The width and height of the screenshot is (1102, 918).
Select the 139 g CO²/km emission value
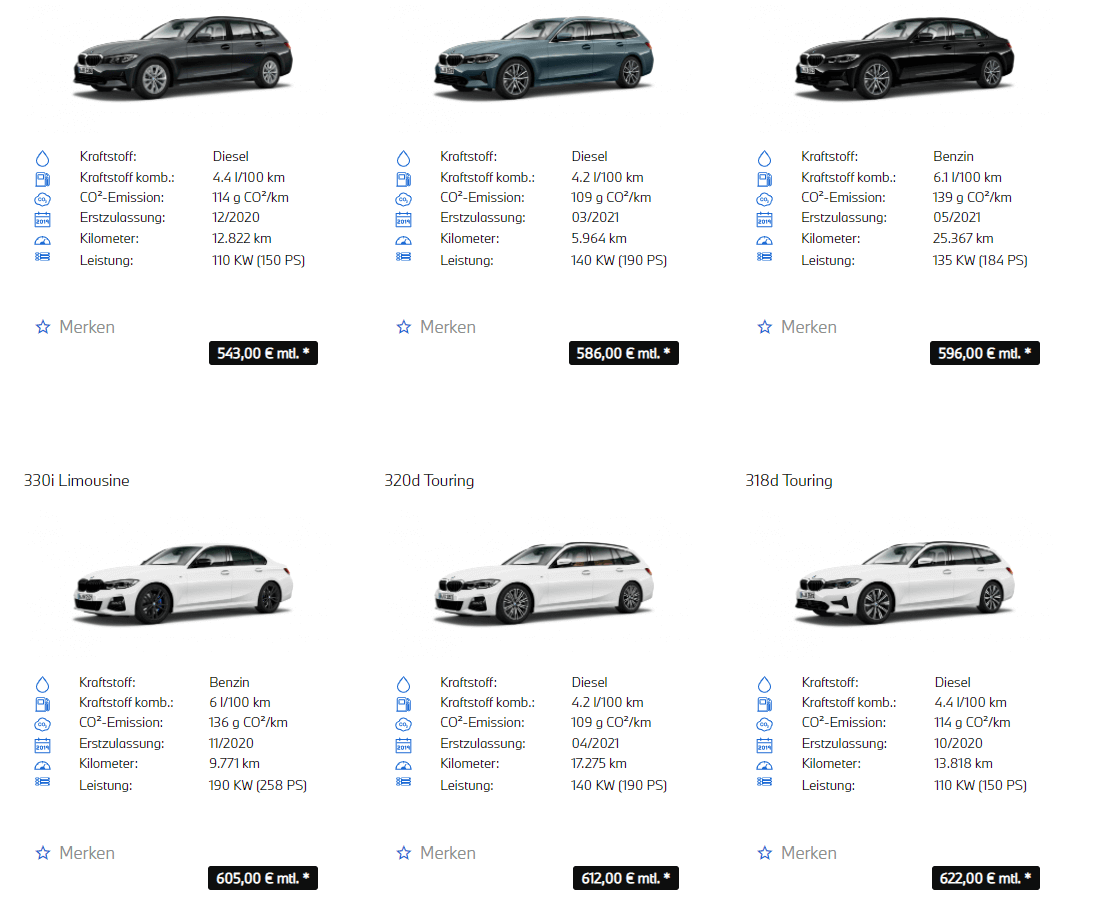point(972,198)
